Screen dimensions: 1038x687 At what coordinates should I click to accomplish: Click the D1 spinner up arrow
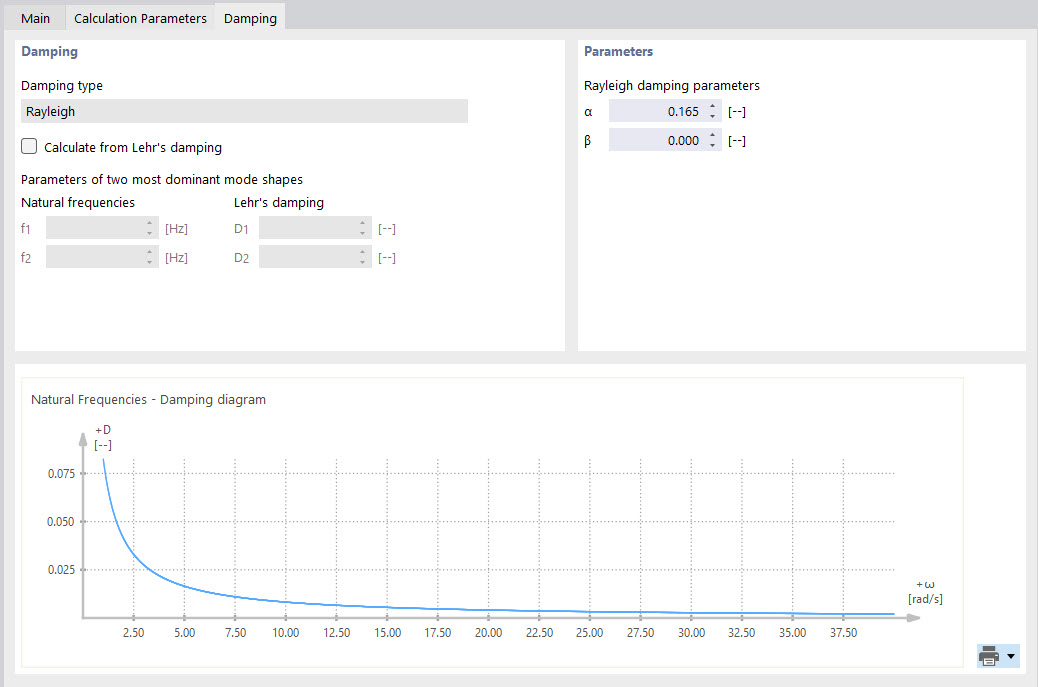point(361,223)
